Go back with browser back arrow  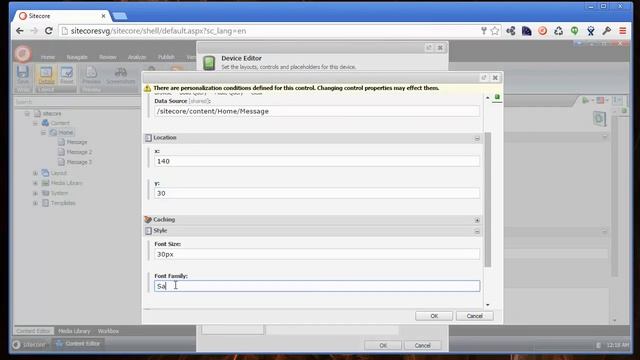pos(19,31)
